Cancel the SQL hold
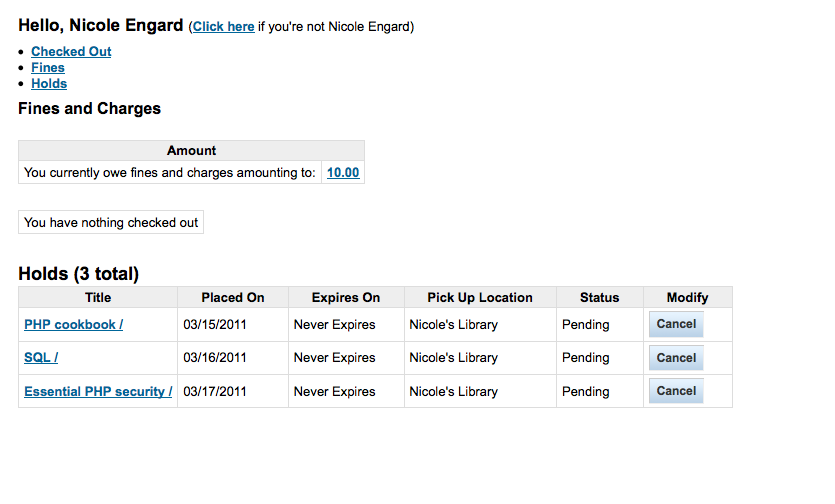The image size is (835, 504). click(676, 358)
